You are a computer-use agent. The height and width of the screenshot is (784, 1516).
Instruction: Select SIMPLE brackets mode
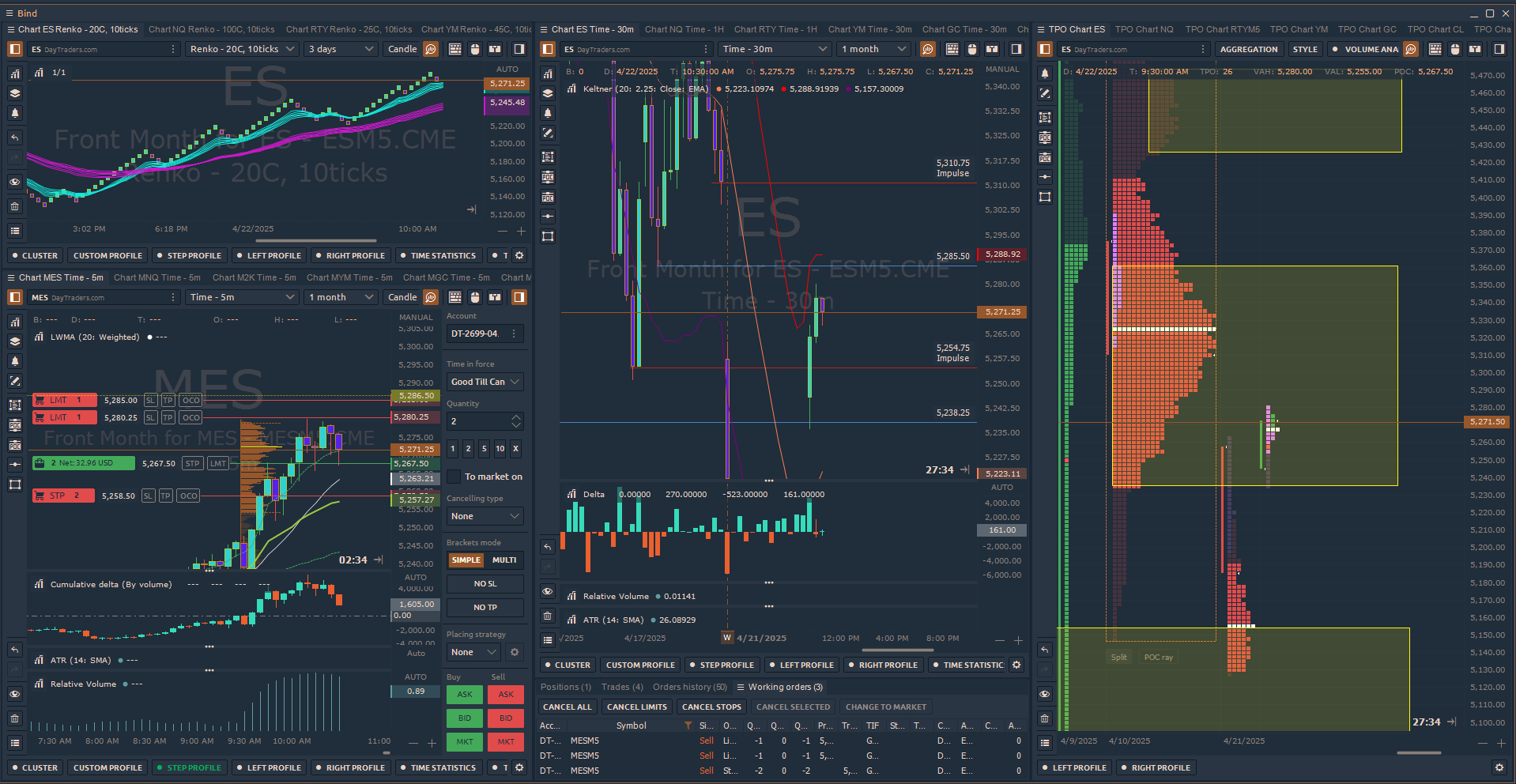coord(466,560)
